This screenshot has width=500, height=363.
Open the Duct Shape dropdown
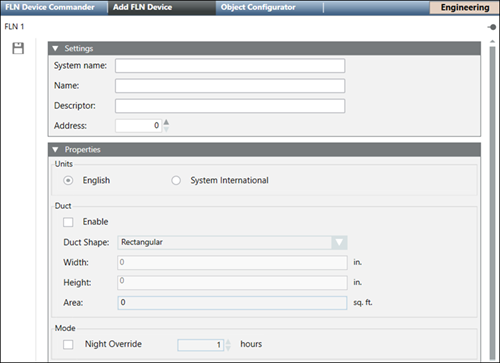point(339,242)
